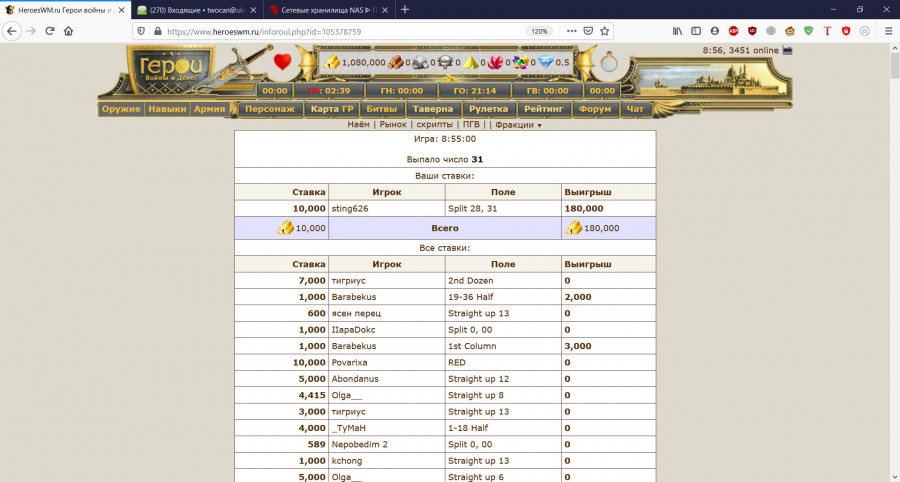This screenshot has height=482, width=900.
Task: Open the Adblock Plus extension icon
Action: coord(733,31)
